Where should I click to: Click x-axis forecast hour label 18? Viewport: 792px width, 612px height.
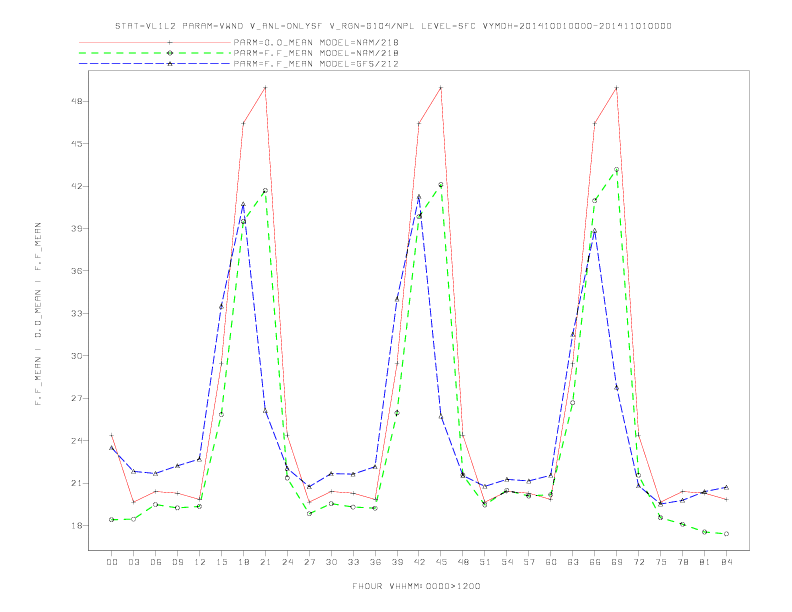point(243,562)
